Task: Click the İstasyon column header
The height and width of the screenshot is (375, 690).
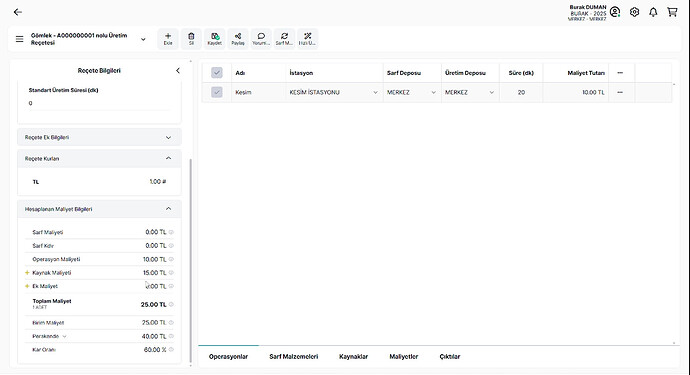Action: [301, 73]
